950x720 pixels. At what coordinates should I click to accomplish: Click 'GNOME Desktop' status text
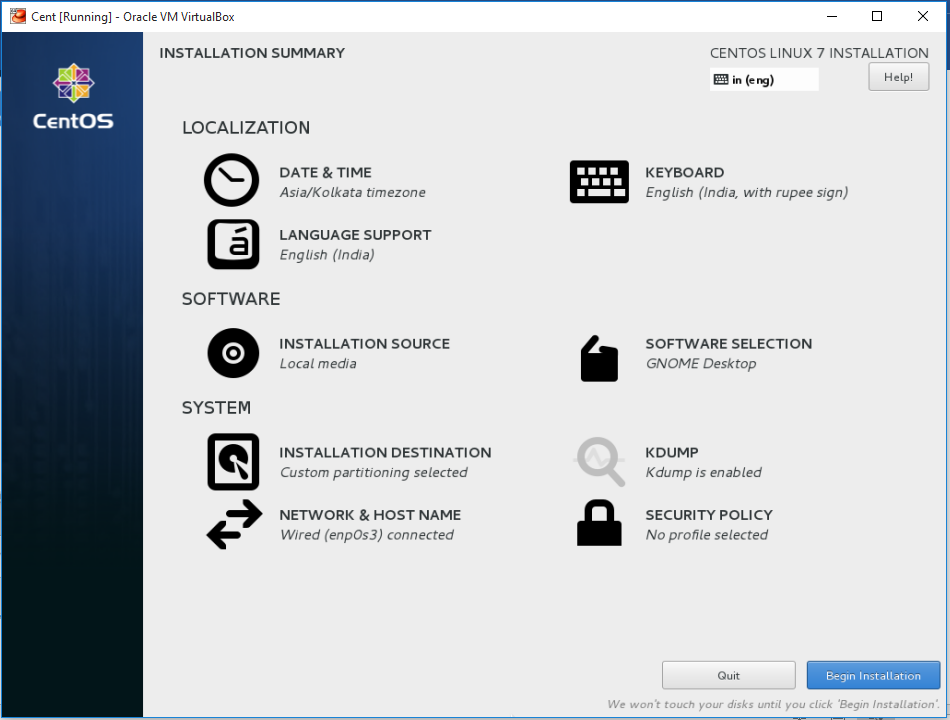coord(701,364)
